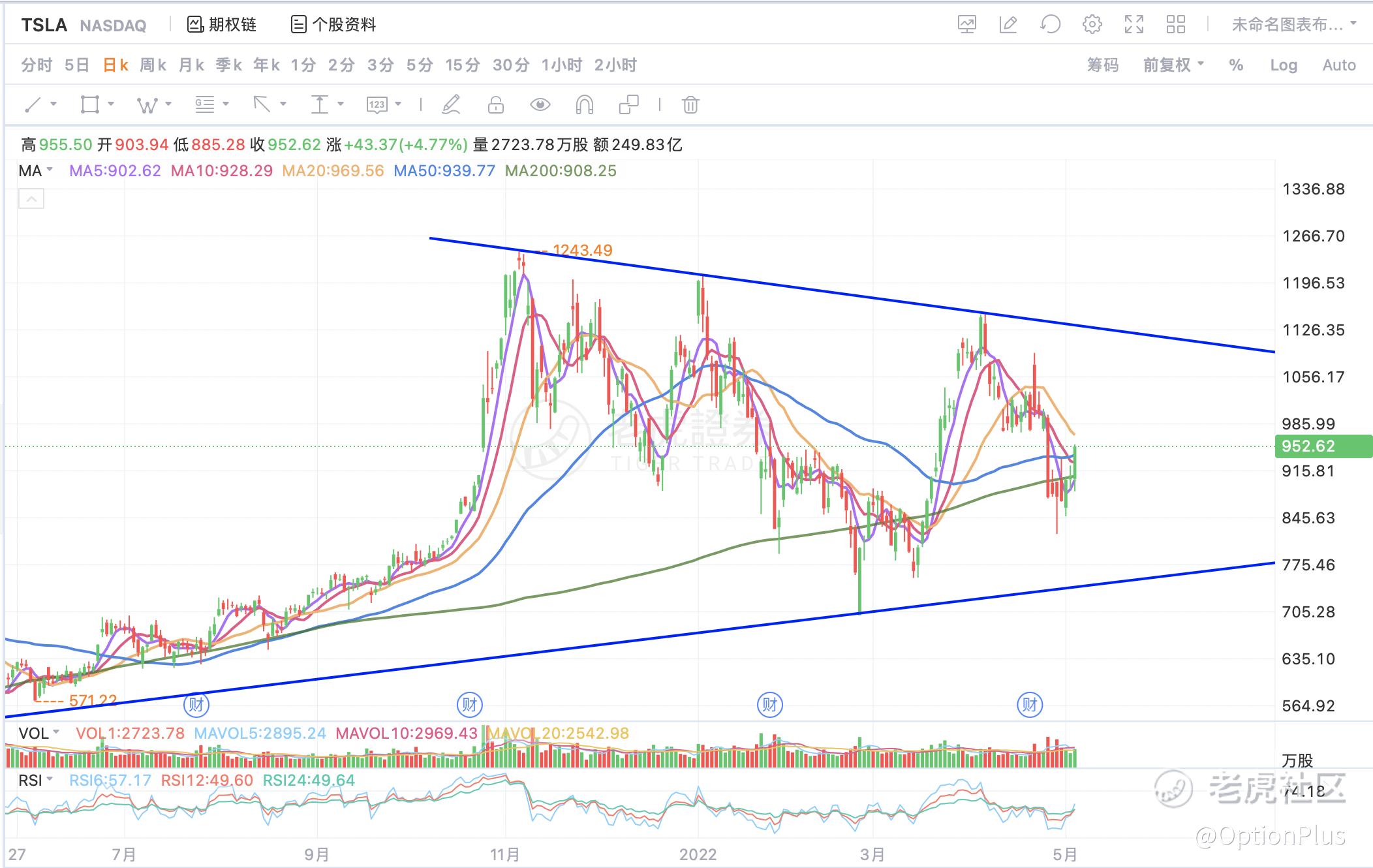This screenshot has height=868, width=1373.
Task: Switch to 分时 intraday view
Action: pos(37,65)
